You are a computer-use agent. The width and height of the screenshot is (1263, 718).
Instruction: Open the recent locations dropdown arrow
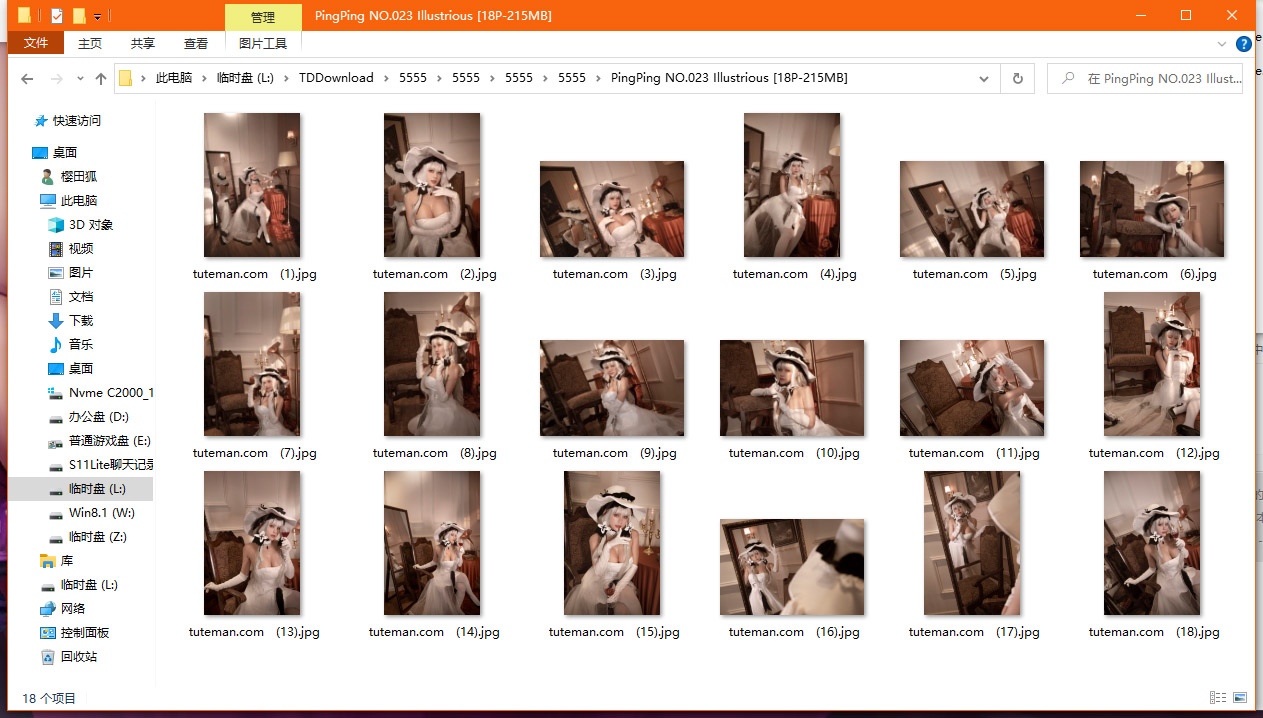coord(79,79)
